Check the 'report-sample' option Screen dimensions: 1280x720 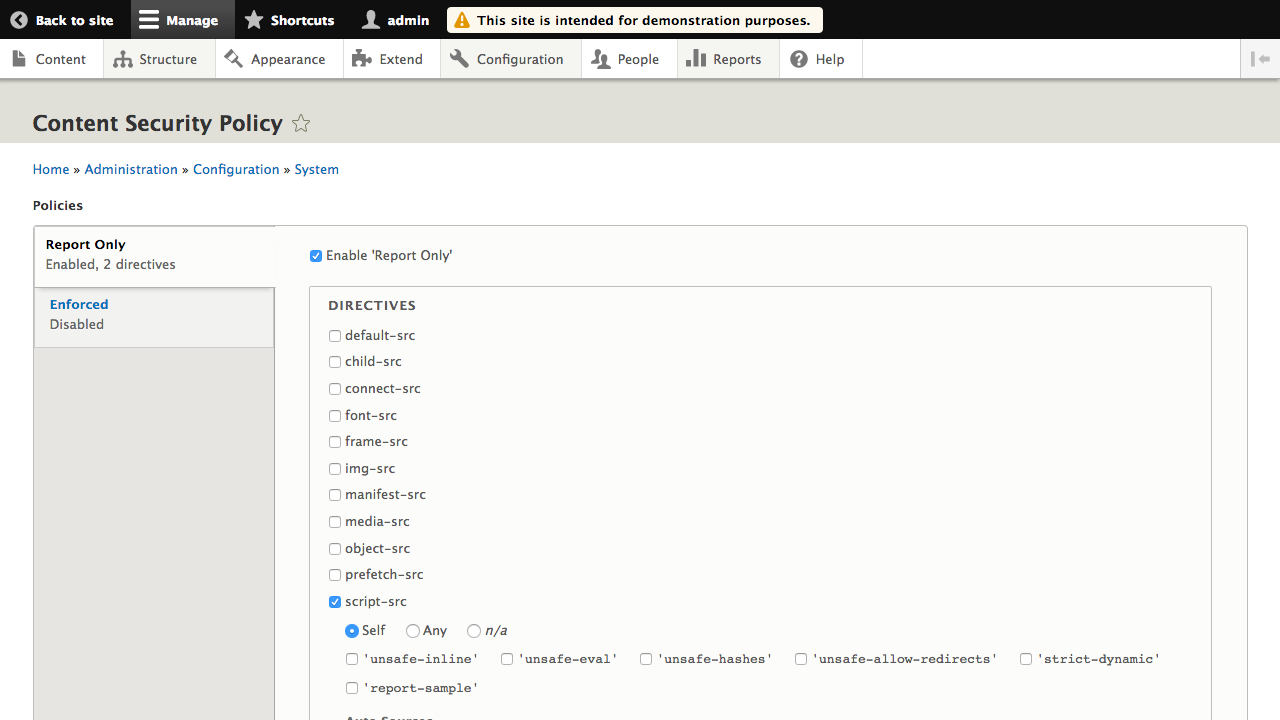coord(352,688)
